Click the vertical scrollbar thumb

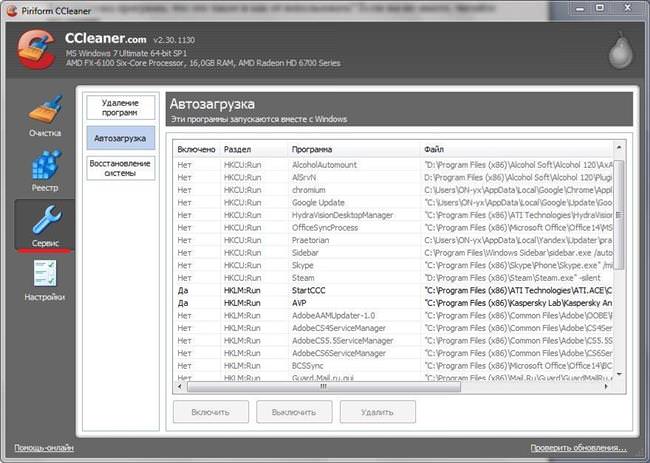tap(619, 215)
